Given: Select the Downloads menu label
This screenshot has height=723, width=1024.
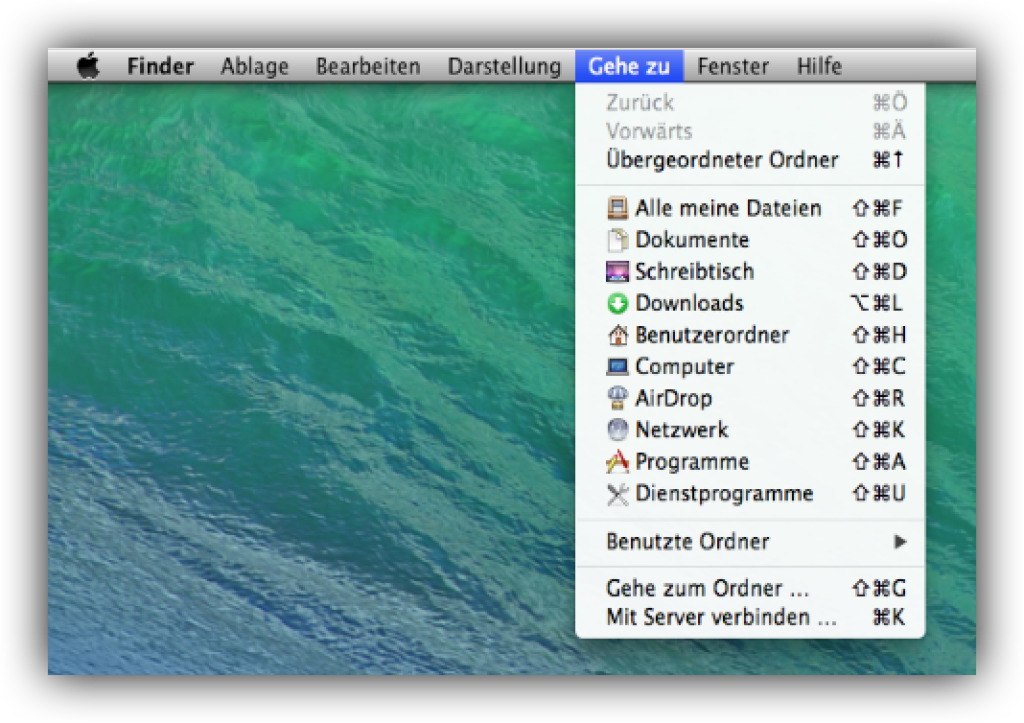Looking at the screenshot, I should tap(689, 303).
